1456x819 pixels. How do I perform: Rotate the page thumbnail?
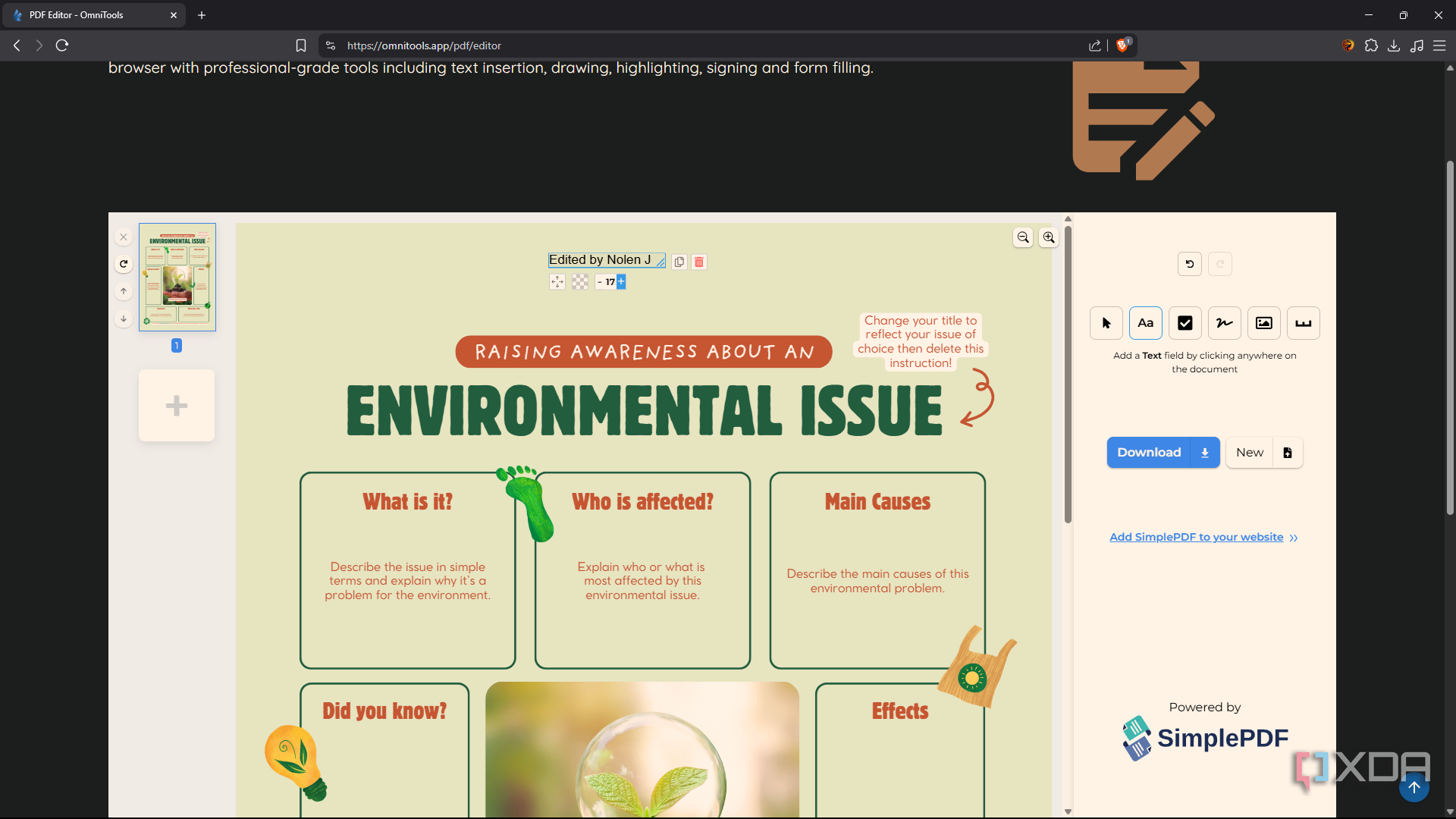coord(124,264)
